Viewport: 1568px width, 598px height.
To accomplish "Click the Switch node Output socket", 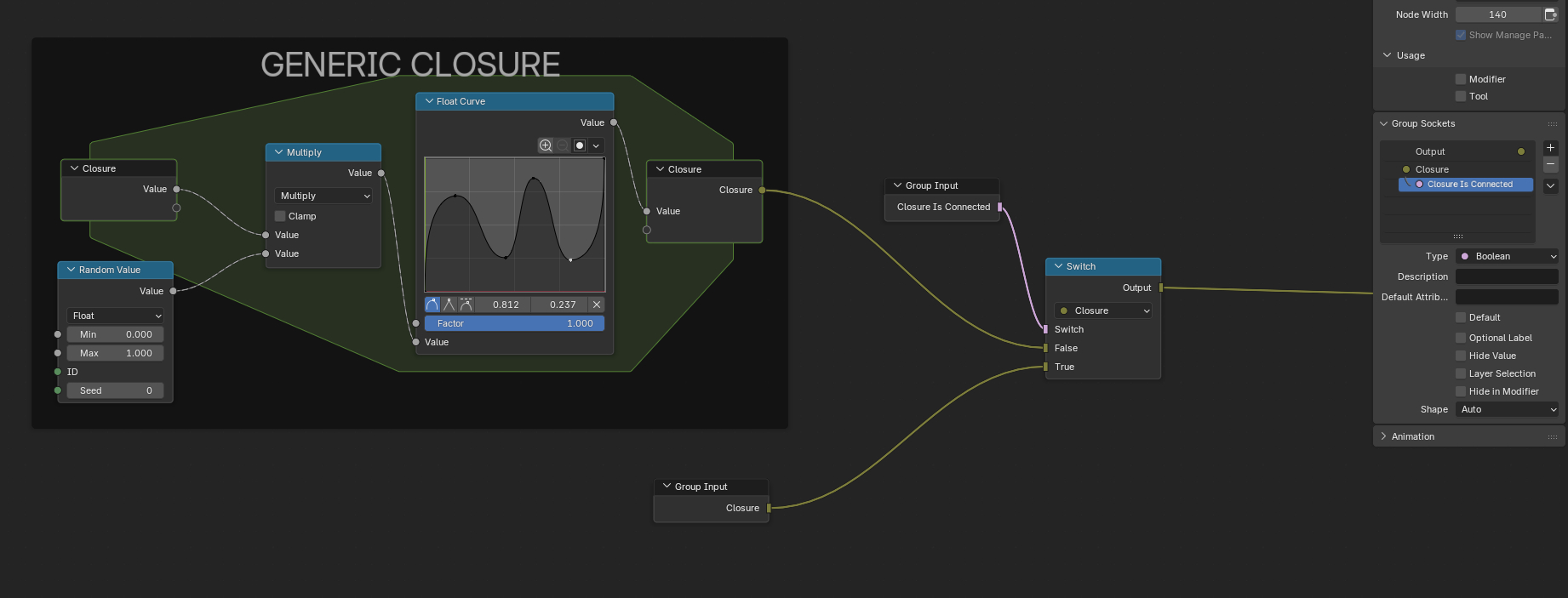I will [1161, 288].
